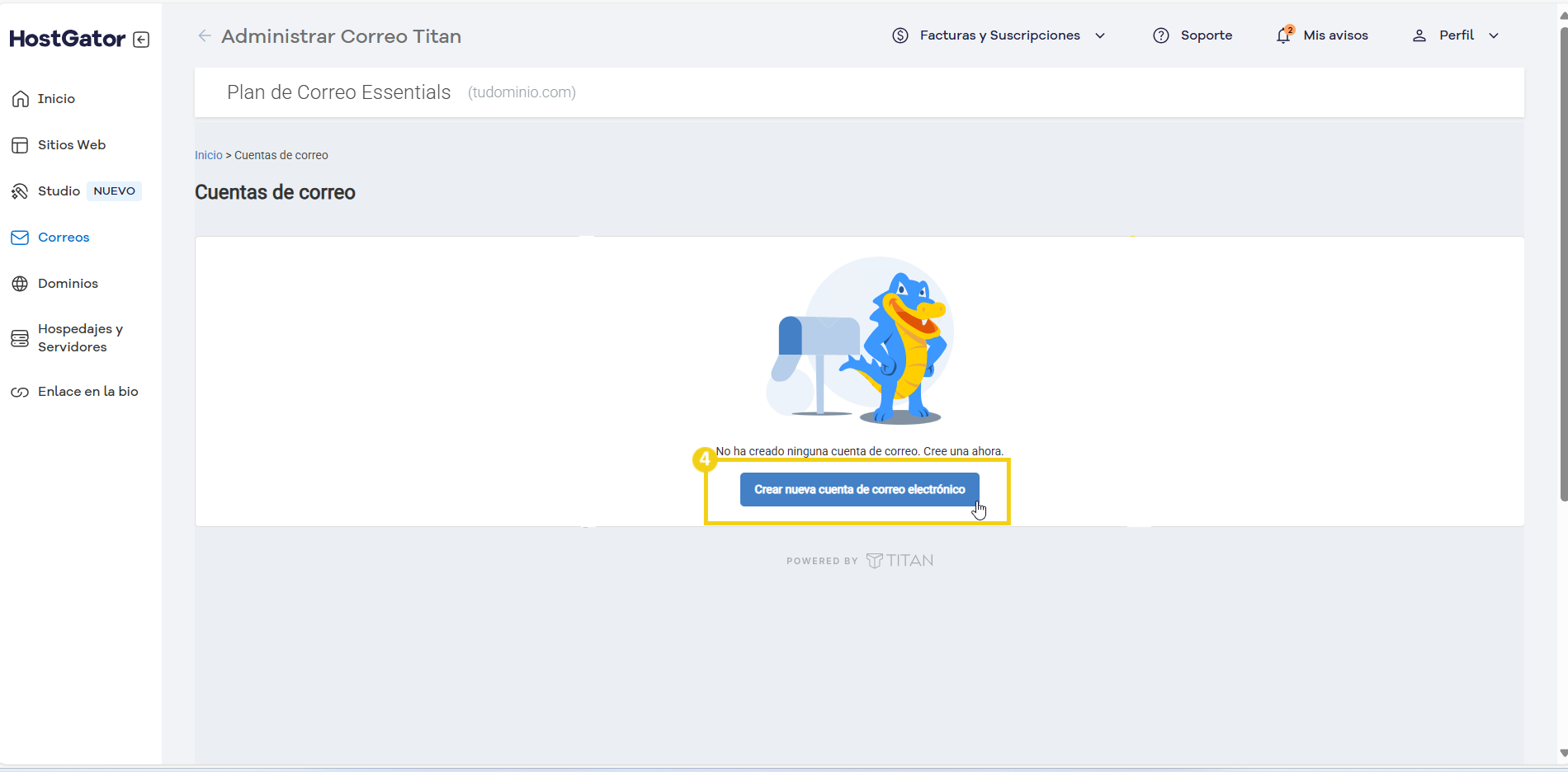
Task: Click the Titan logo in footer
Action: (900, 561)
